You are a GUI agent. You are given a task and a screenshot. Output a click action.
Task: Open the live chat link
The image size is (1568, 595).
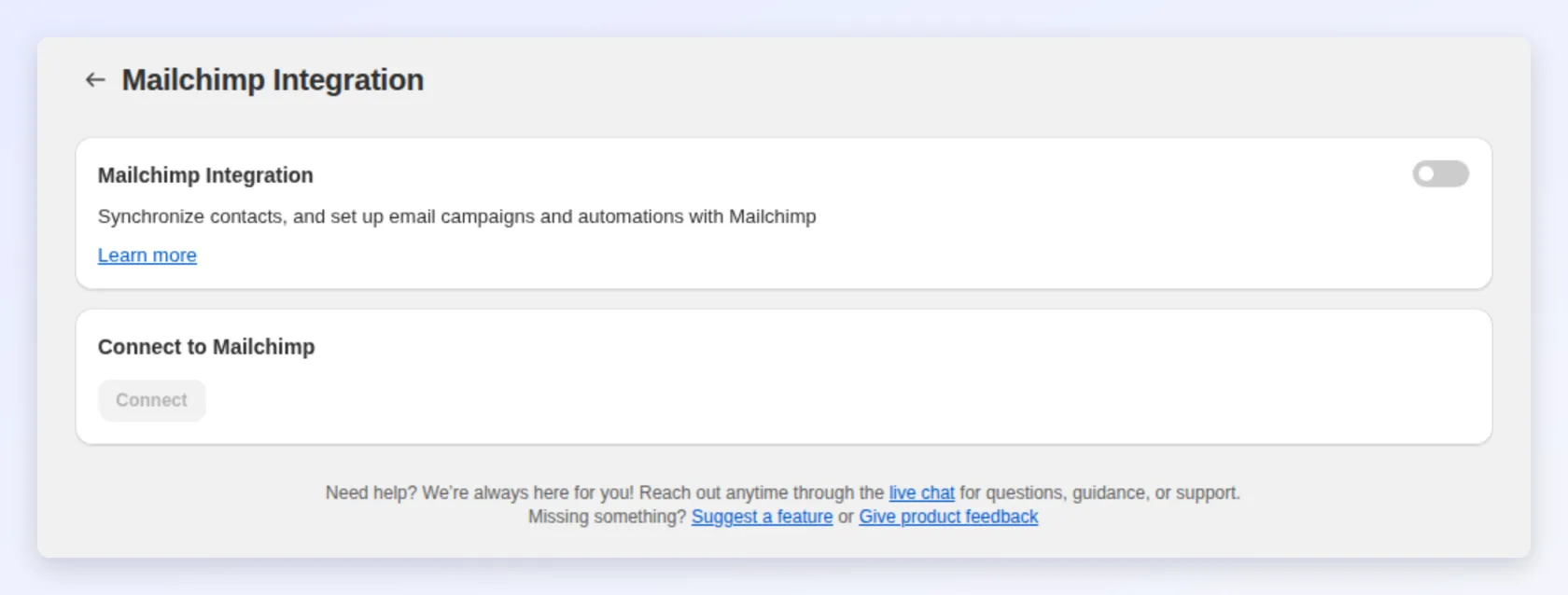921,492
